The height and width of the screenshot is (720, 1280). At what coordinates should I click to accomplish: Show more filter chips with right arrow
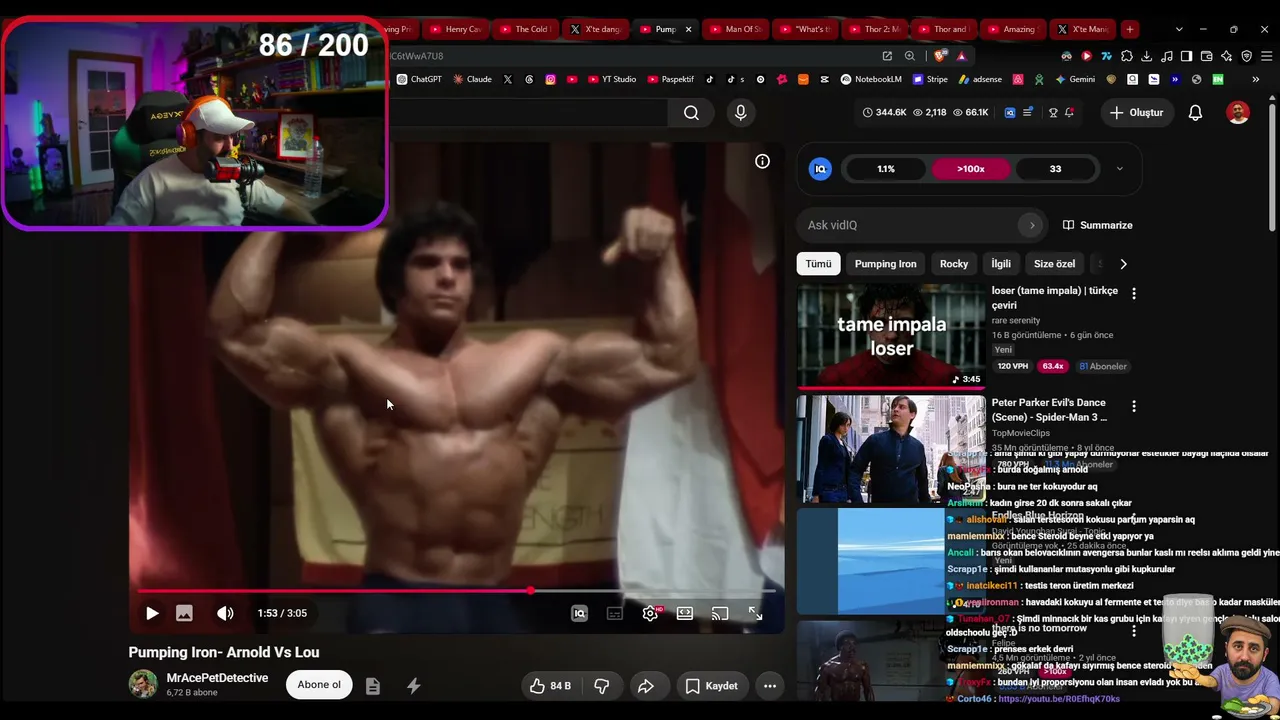coord(1123,264)
